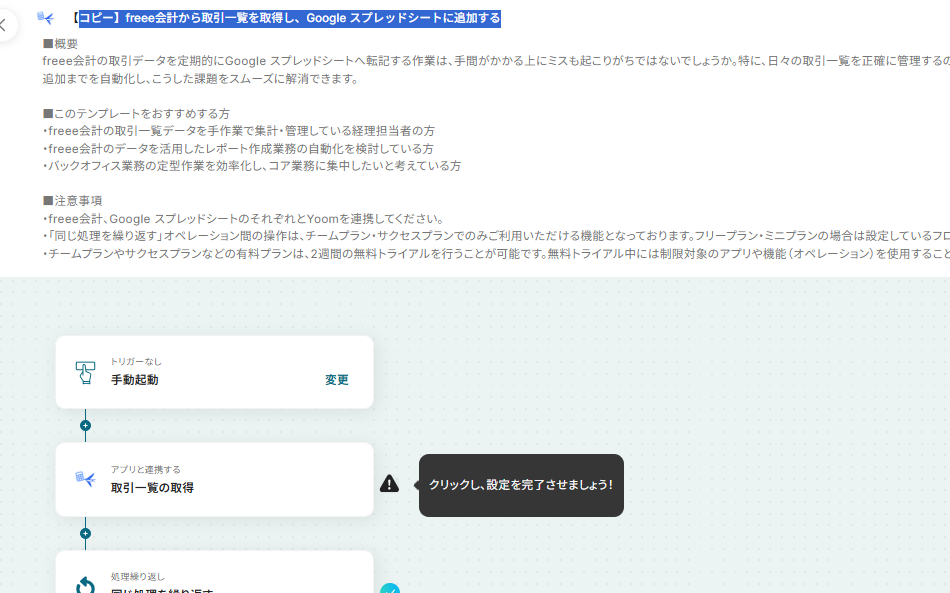The height and width of the screenshot is (593, 950).
Task: Click the アプリと連携する label
Action: click(145, 469)
